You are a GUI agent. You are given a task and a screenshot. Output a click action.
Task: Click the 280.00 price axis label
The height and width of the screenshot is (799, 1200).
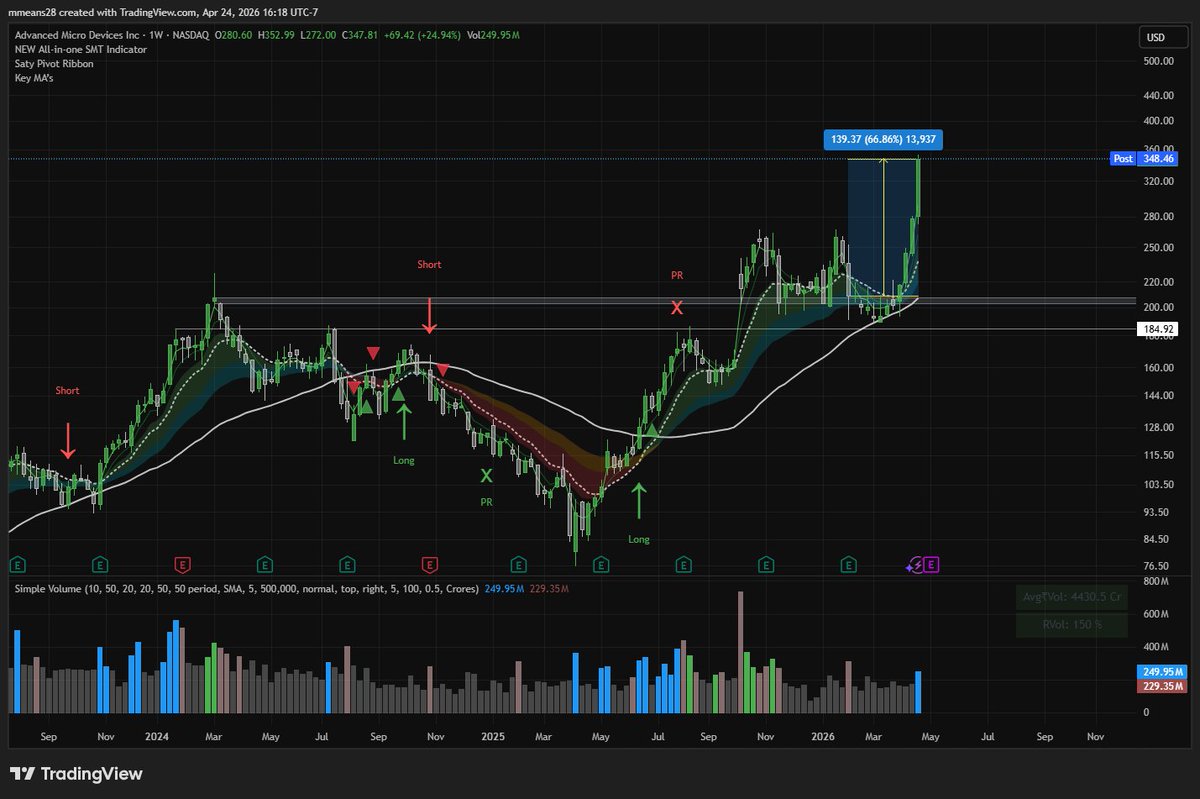tap(1158, 216)
